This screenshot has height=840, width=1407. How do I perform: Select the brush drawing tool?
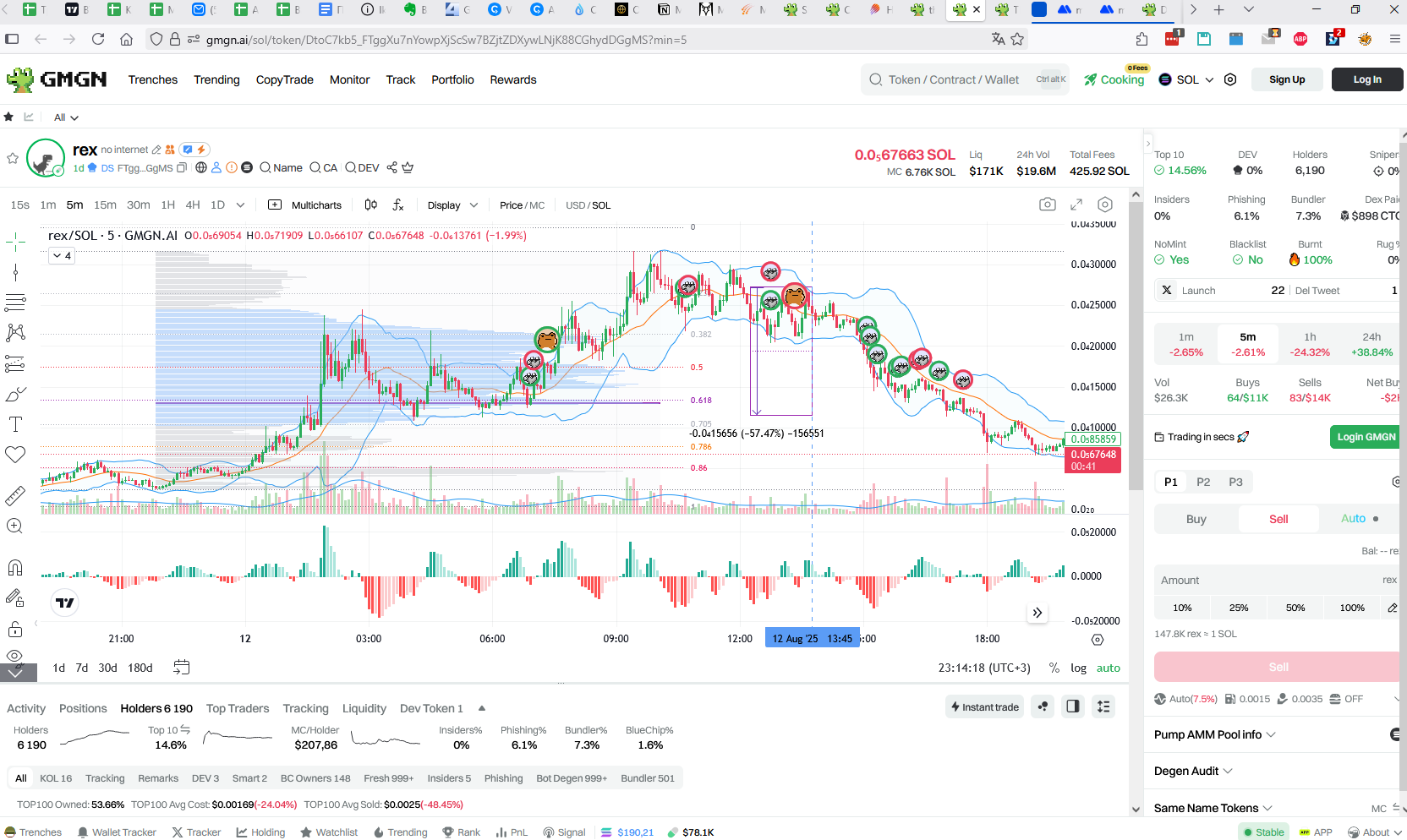15,394
